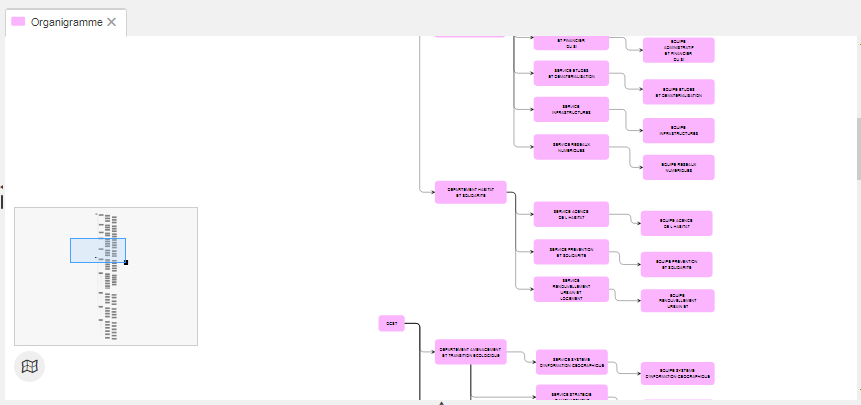Image resolution: width=861 pixels, height=405 pixels.
Task: Click the Equipe Agence de l'Habitat box
Action: (x=676, y=224)
